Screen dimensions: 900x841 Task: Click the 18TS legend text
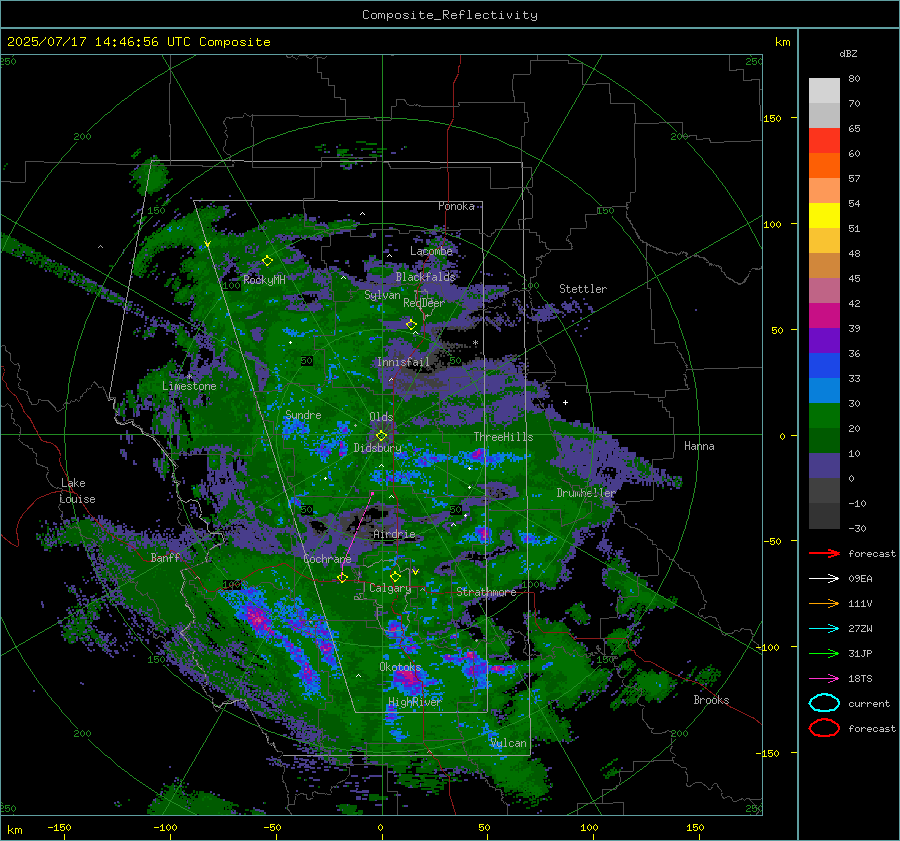click(860, 679)
